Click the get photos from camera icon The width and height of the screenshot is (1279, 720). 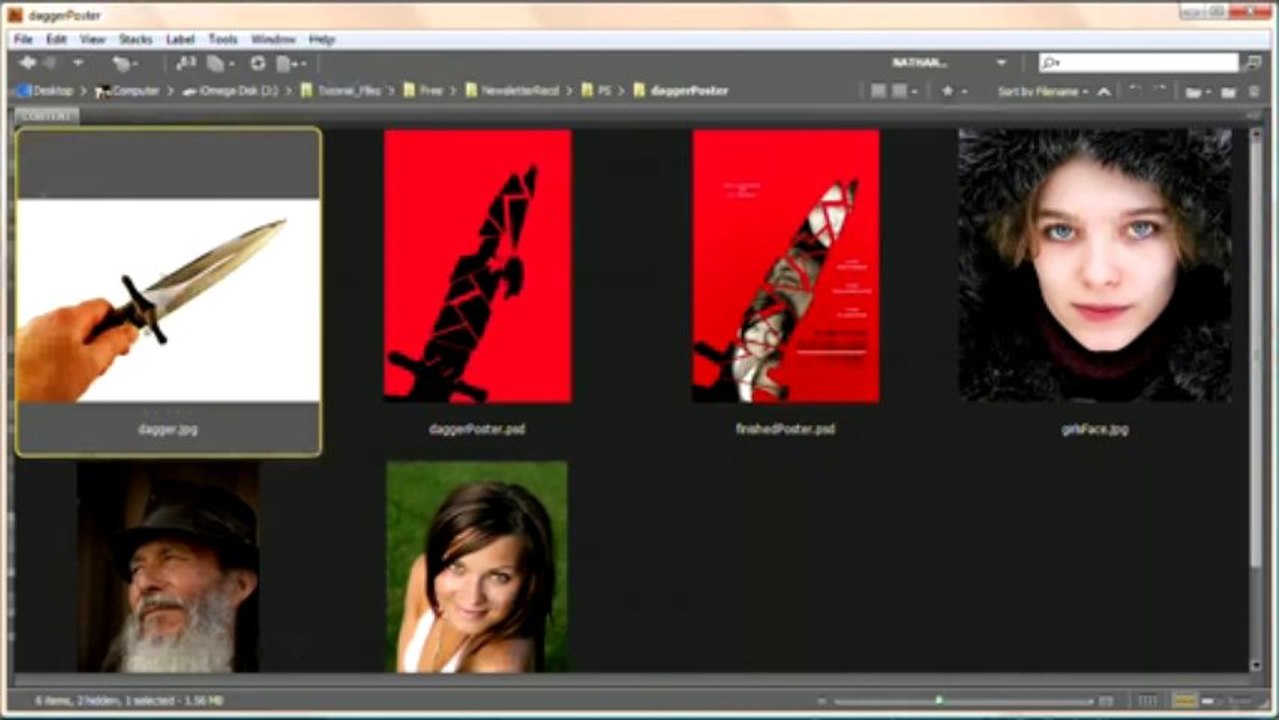click(186, 63)
